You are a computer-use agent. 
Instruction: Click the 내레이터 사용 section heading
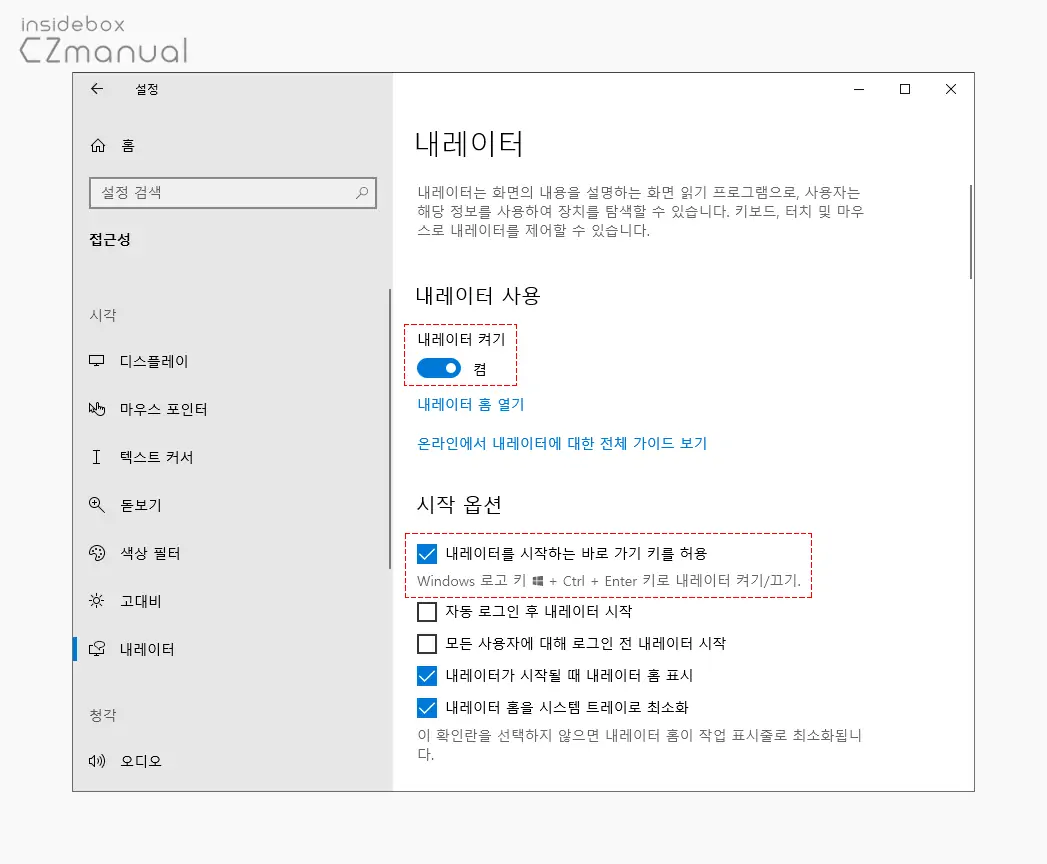(x=478, y=296)
